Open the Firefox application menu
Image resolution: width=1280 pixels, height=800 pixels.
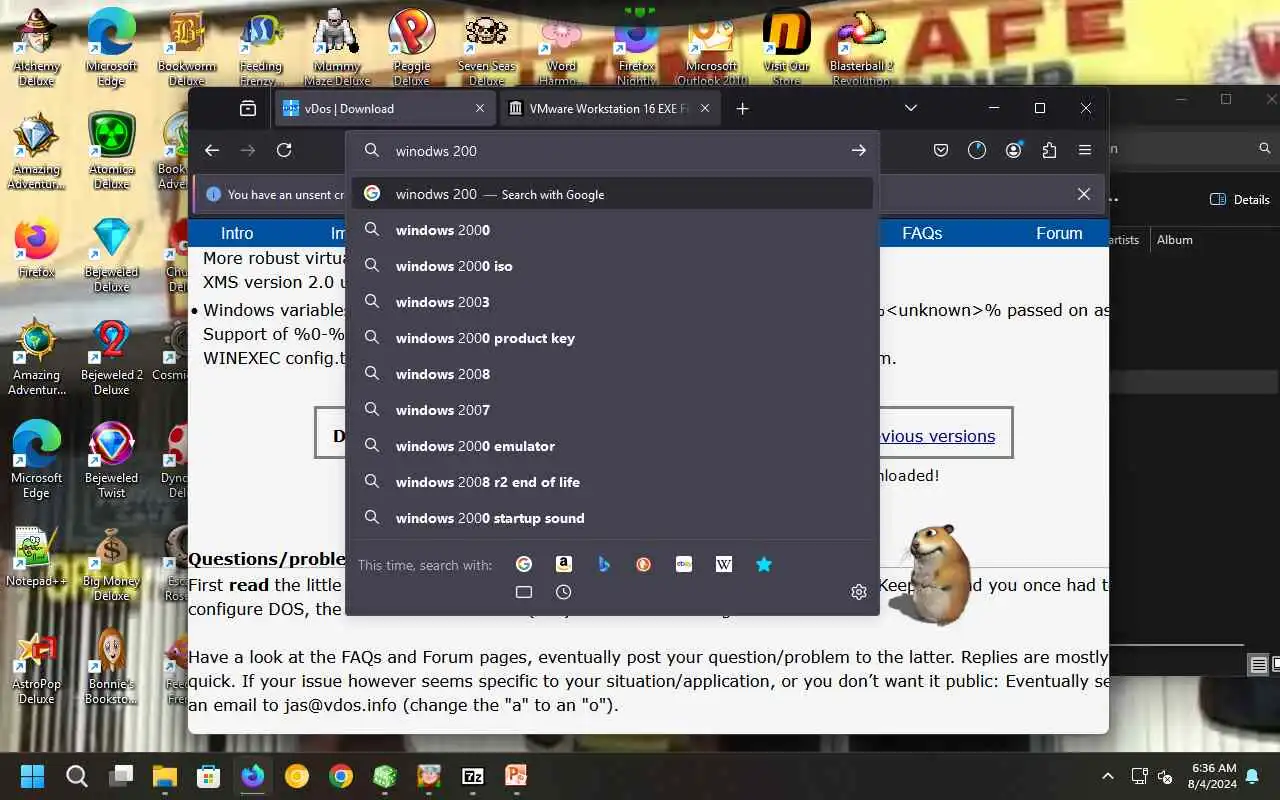(x=1085, y=150)
